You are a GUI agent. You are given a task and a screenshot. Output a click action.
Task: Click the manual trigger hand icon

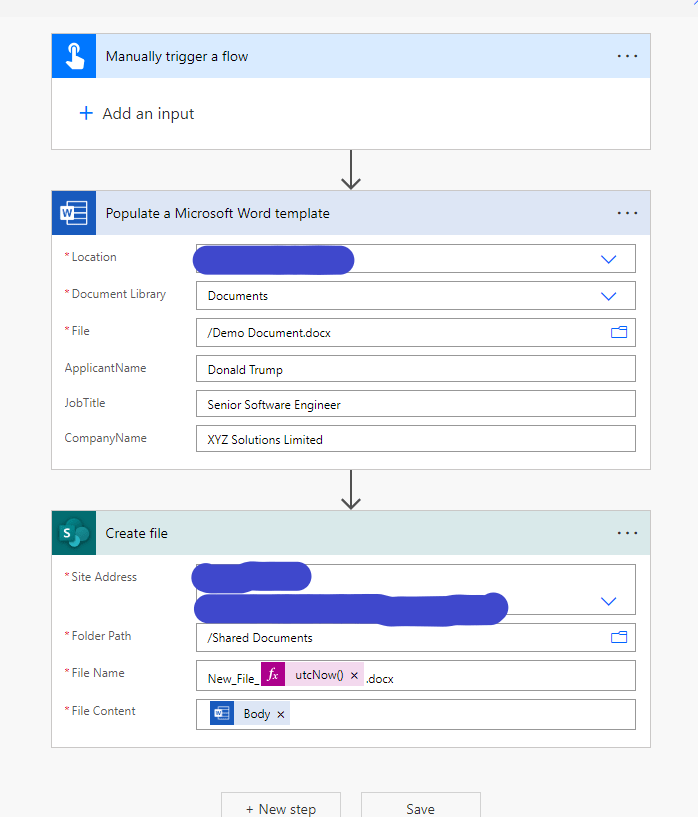tap(74, 56)
